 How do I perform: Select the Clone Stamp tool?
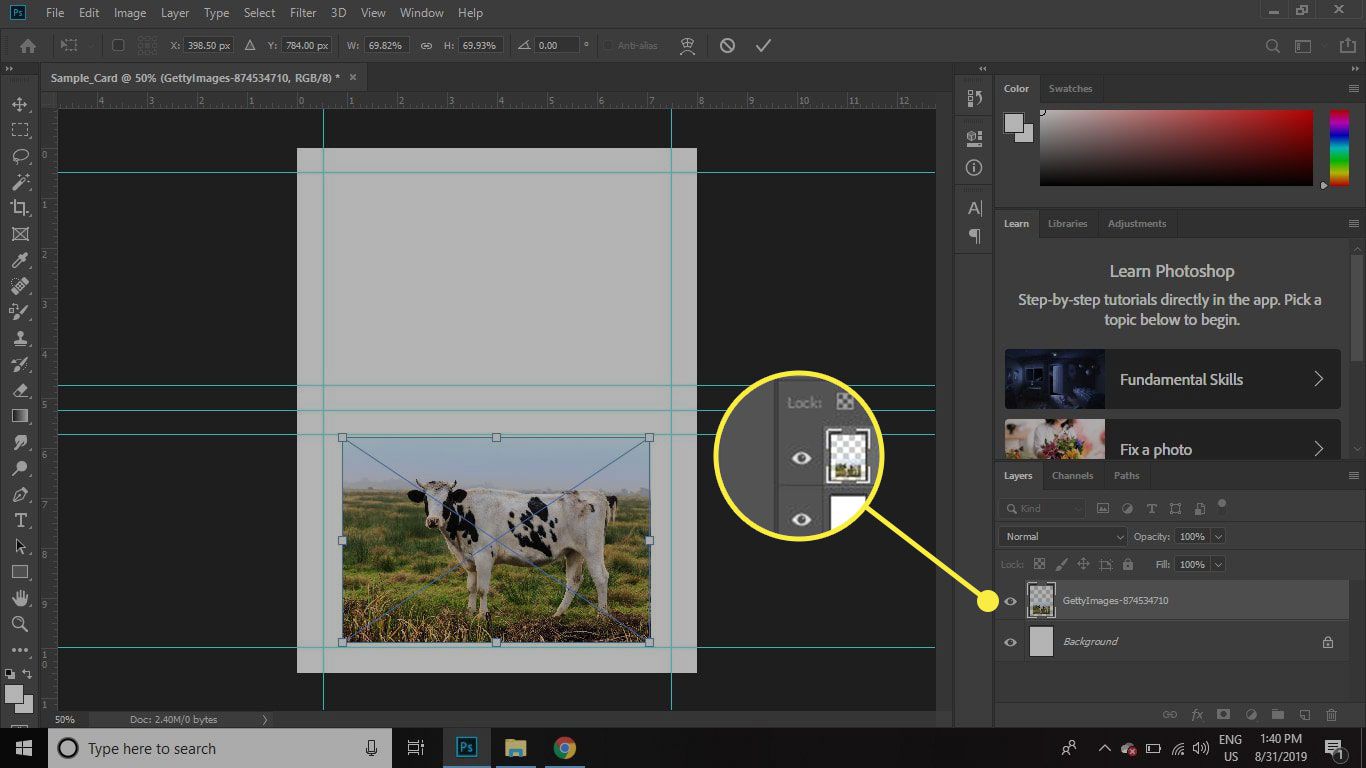[x=20, y=338]
